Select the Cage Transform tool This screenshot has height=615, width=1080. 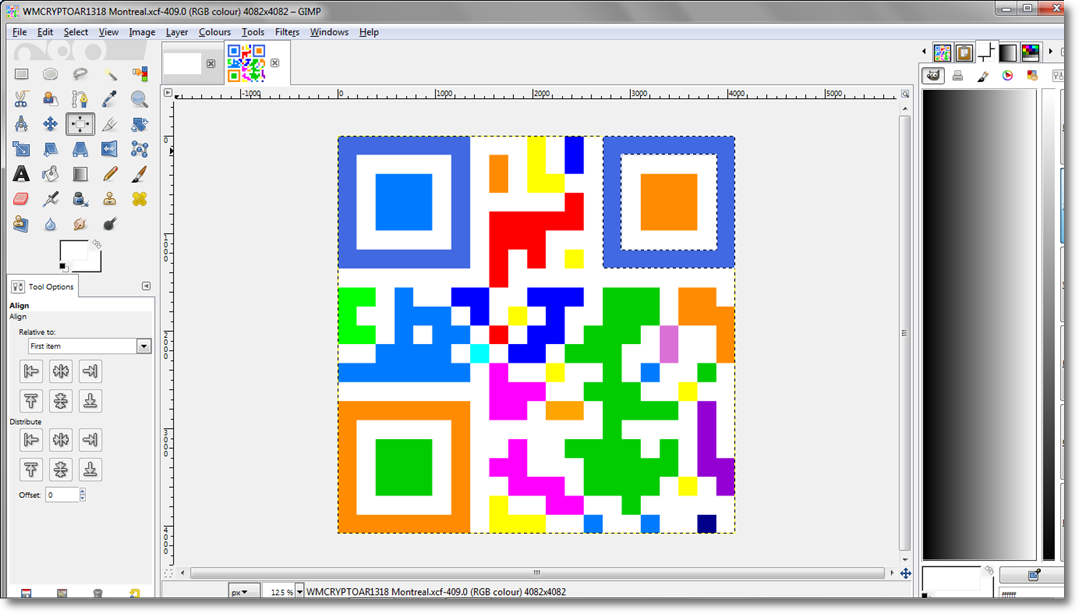(x=140, y=149)
